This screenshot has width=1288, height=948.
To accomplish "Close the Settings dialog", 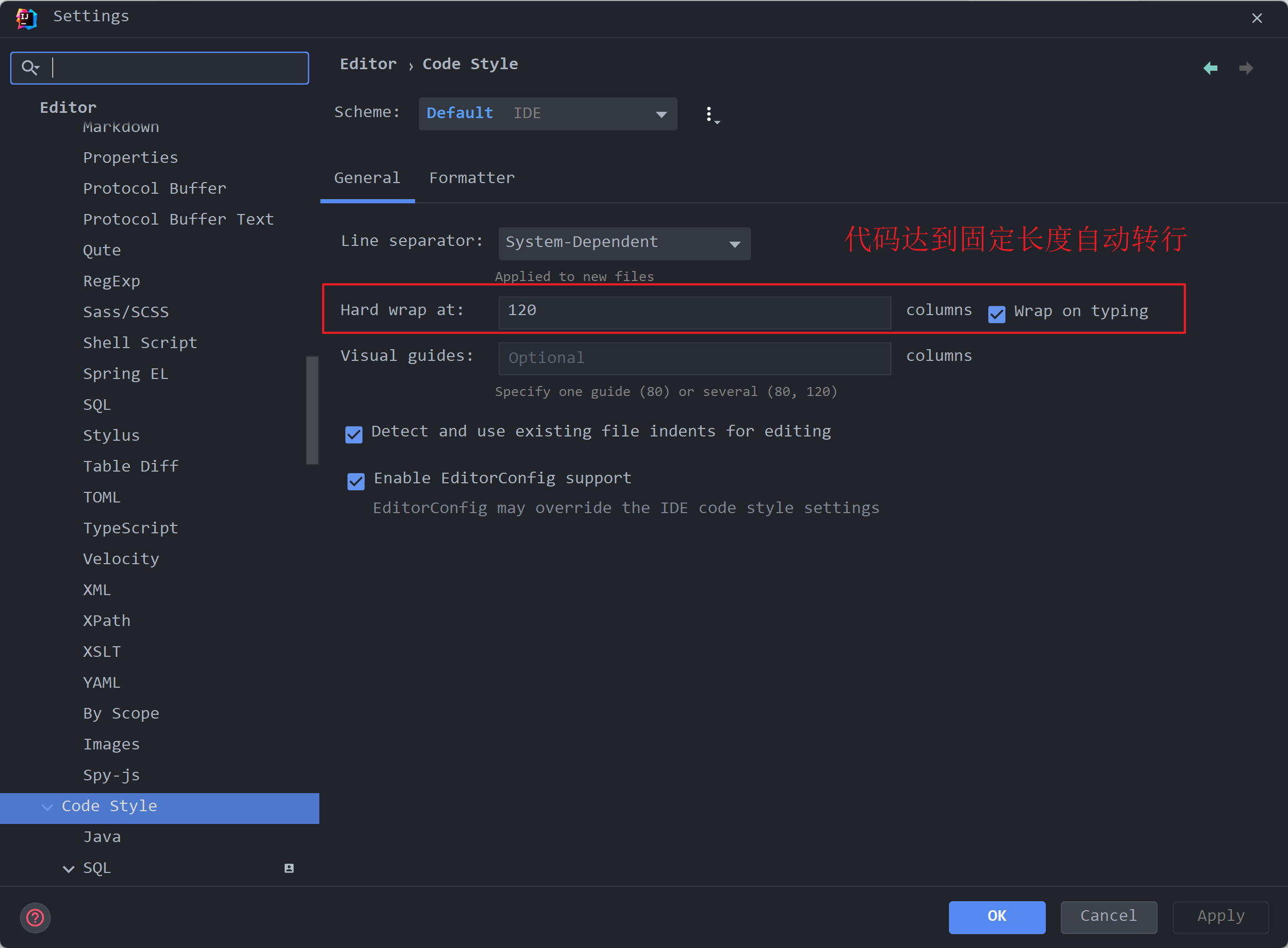I will (1257, 18).
